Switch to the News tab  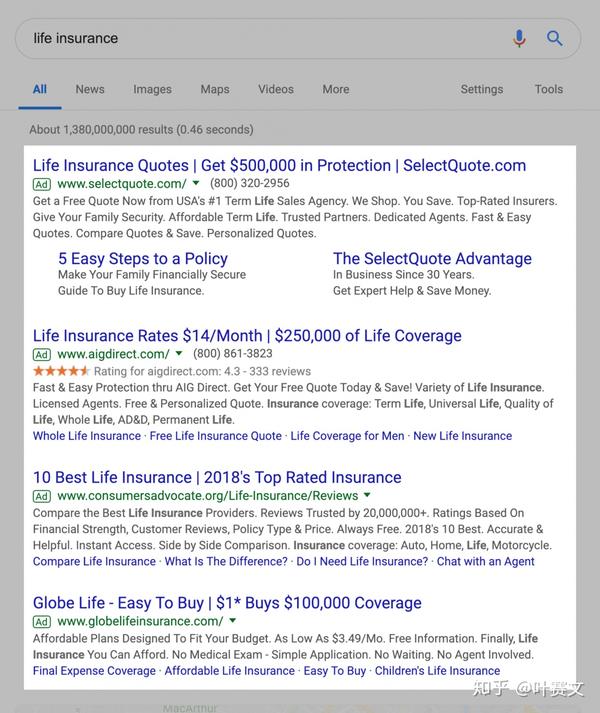coord(90,89)
